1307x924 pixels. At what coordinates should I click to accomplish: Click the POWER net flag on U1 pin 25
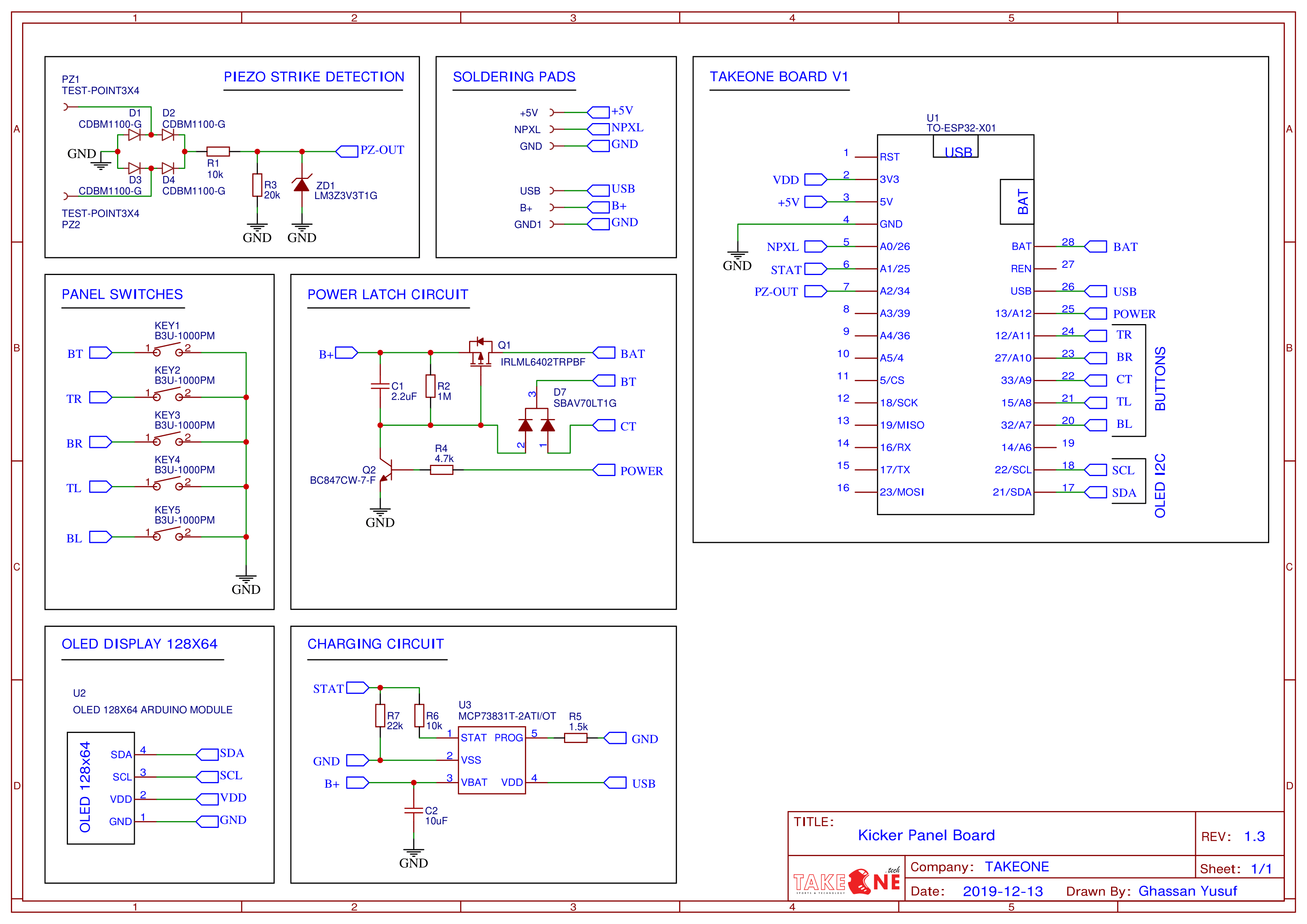tap(1096, 314)
